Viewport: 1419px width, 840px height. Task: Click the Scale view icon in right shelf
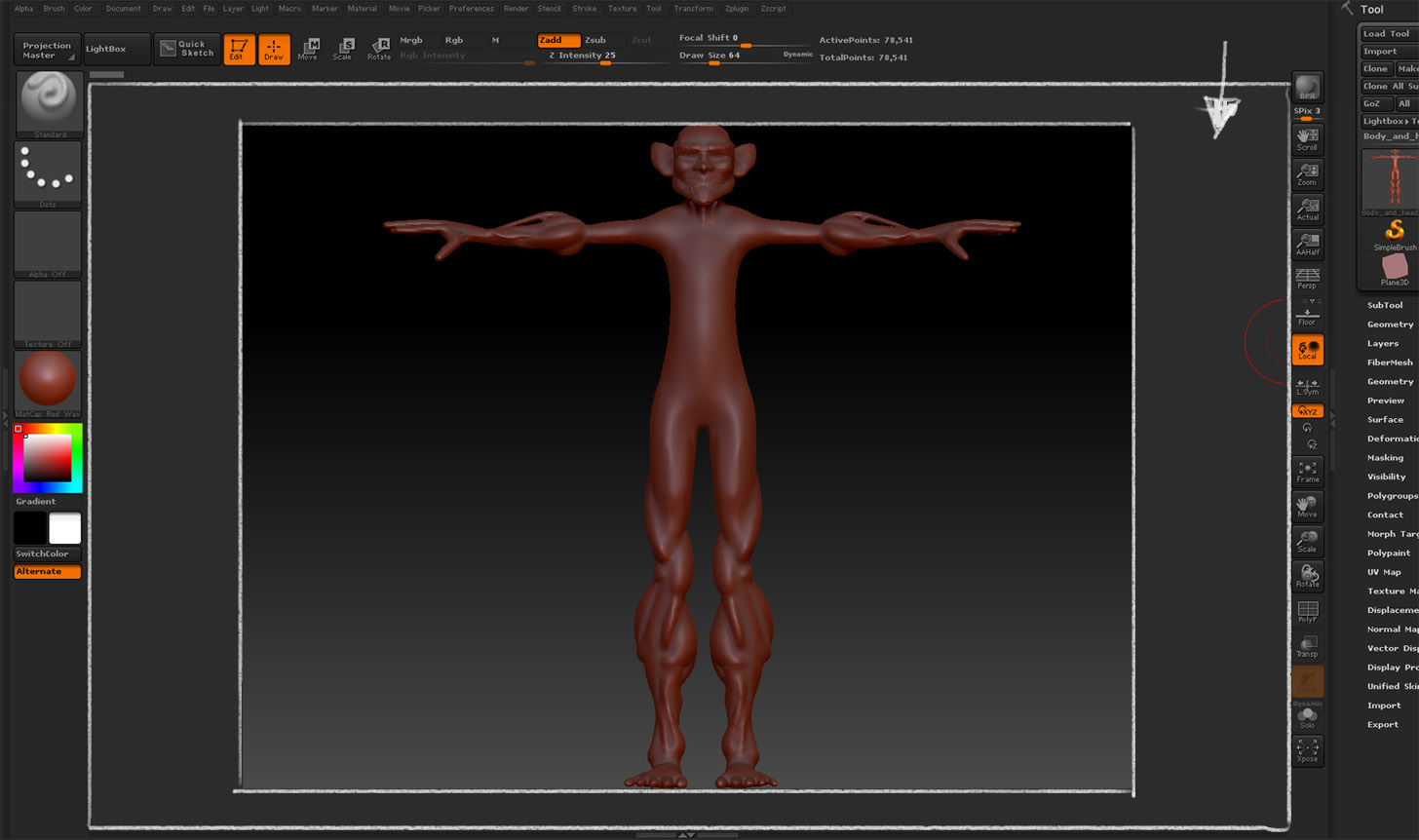[x=1307, y=542]
